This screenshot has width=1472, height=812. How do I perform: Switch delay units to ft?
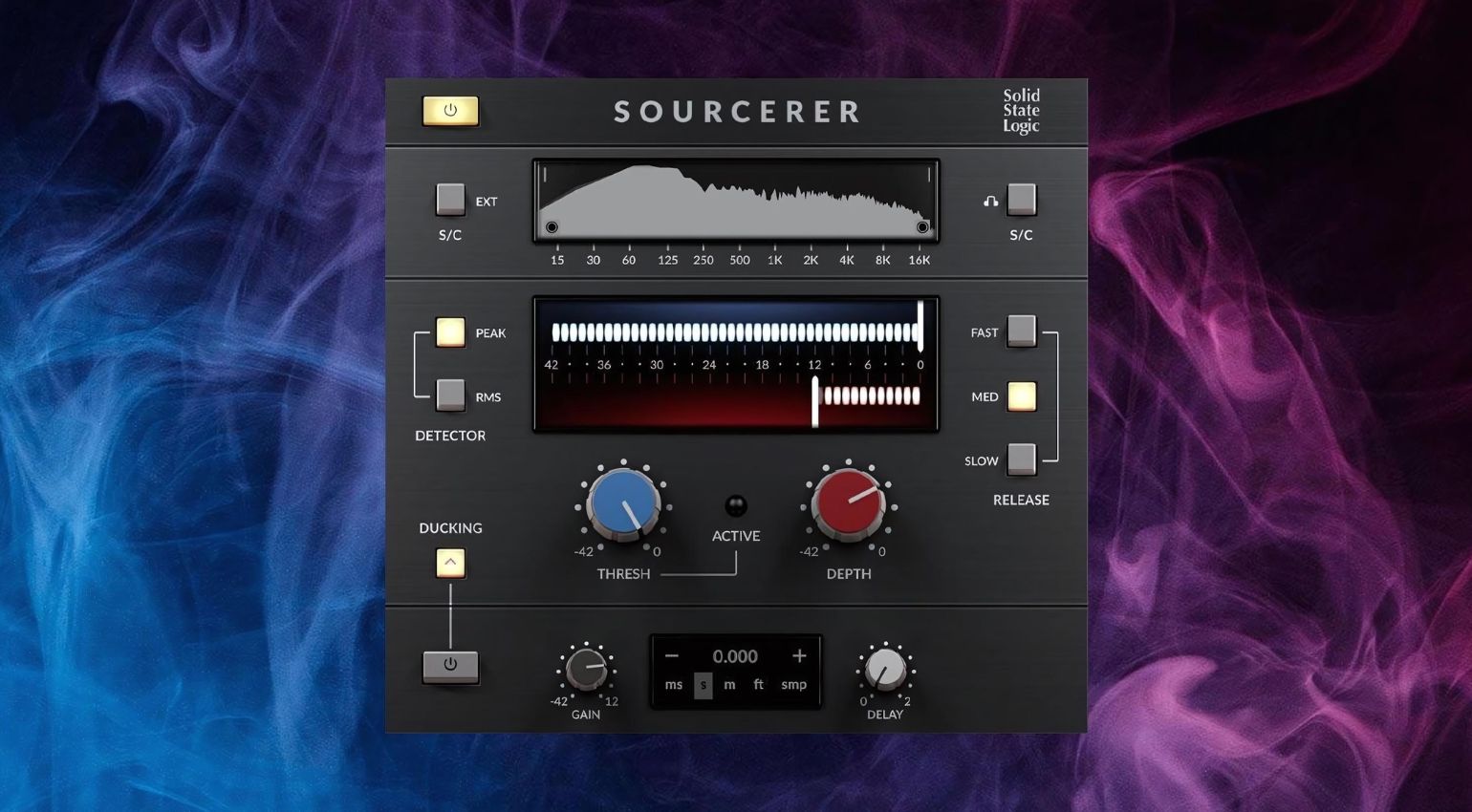coord(759,685)
